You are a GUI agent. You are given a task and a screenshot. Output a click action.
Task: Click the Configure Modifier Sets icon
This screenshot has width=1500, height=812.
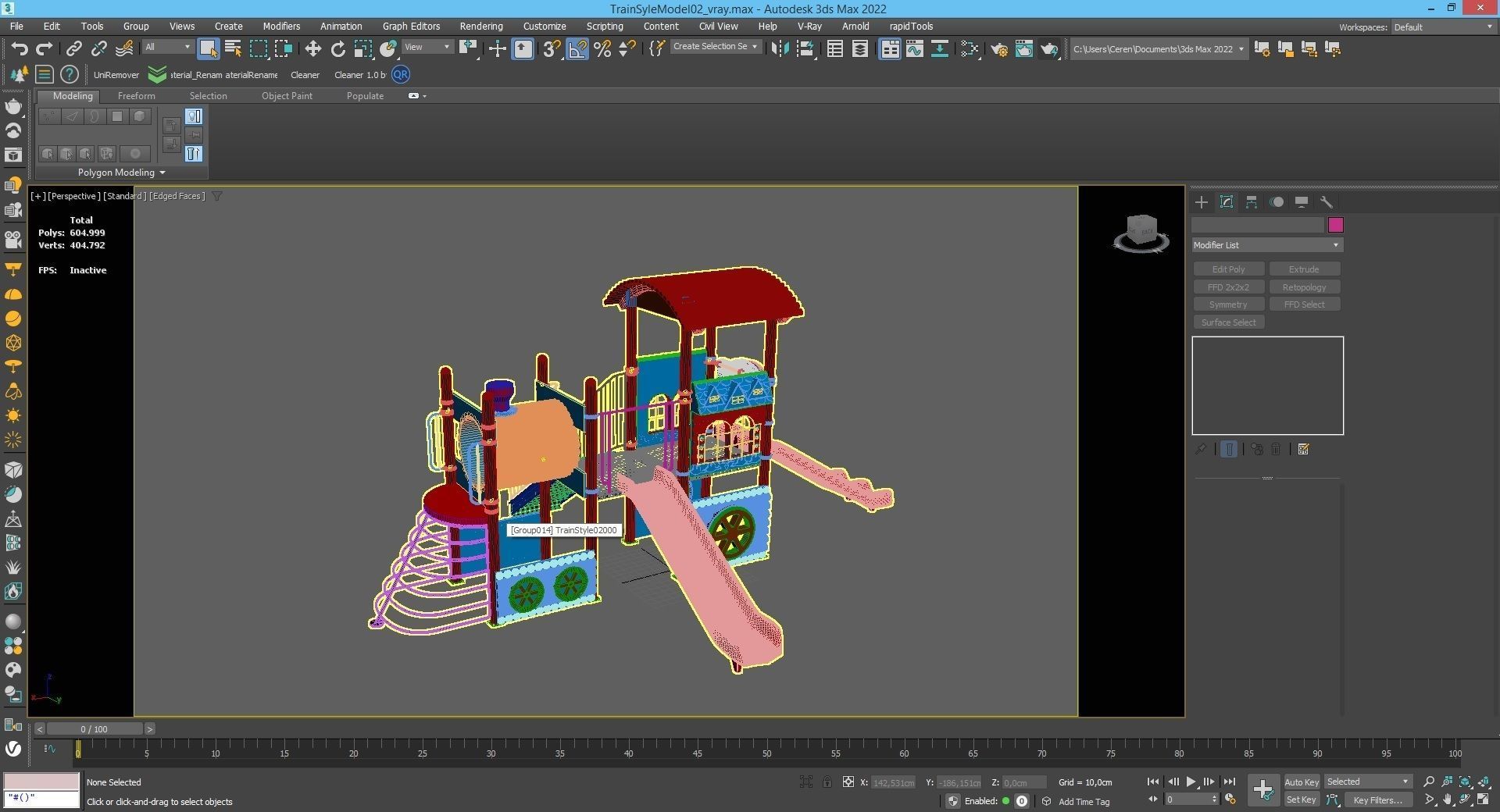click(x=1303, y=449)
